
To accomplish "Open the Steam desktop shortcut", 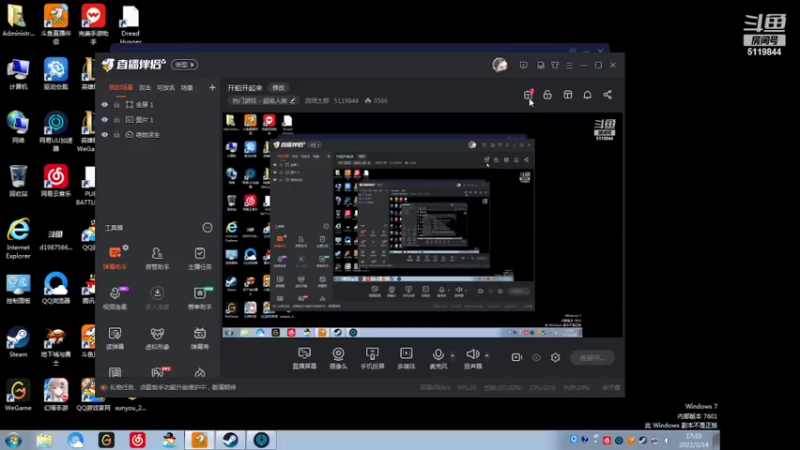I will point(18,341).
